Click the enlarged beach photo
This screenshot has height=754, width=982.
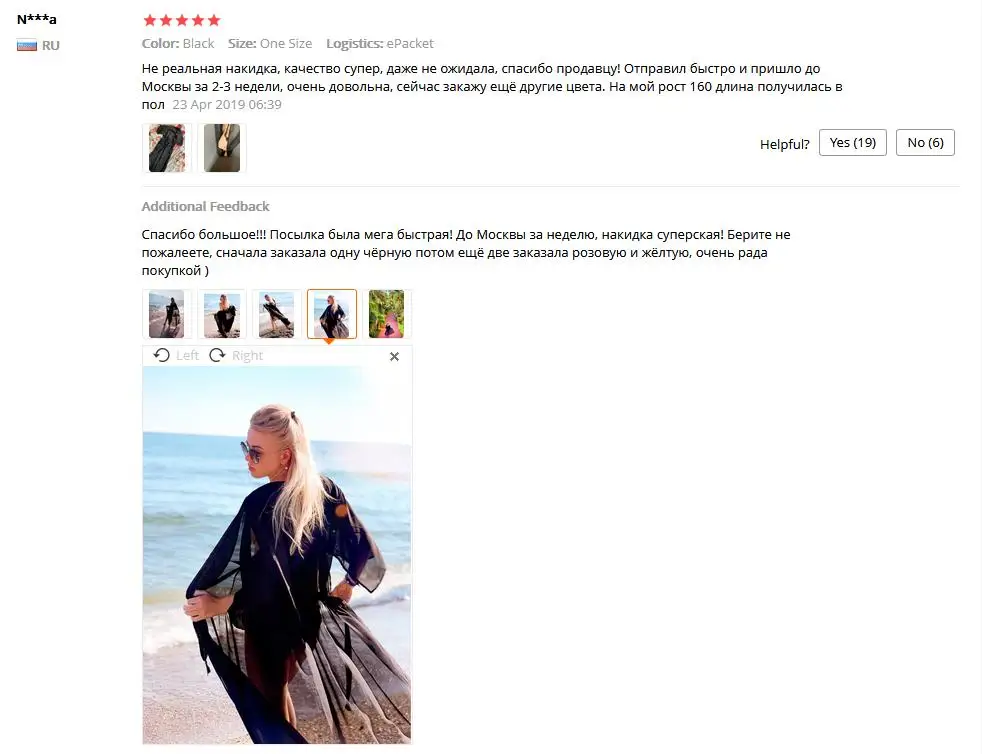tap(277, 555)
